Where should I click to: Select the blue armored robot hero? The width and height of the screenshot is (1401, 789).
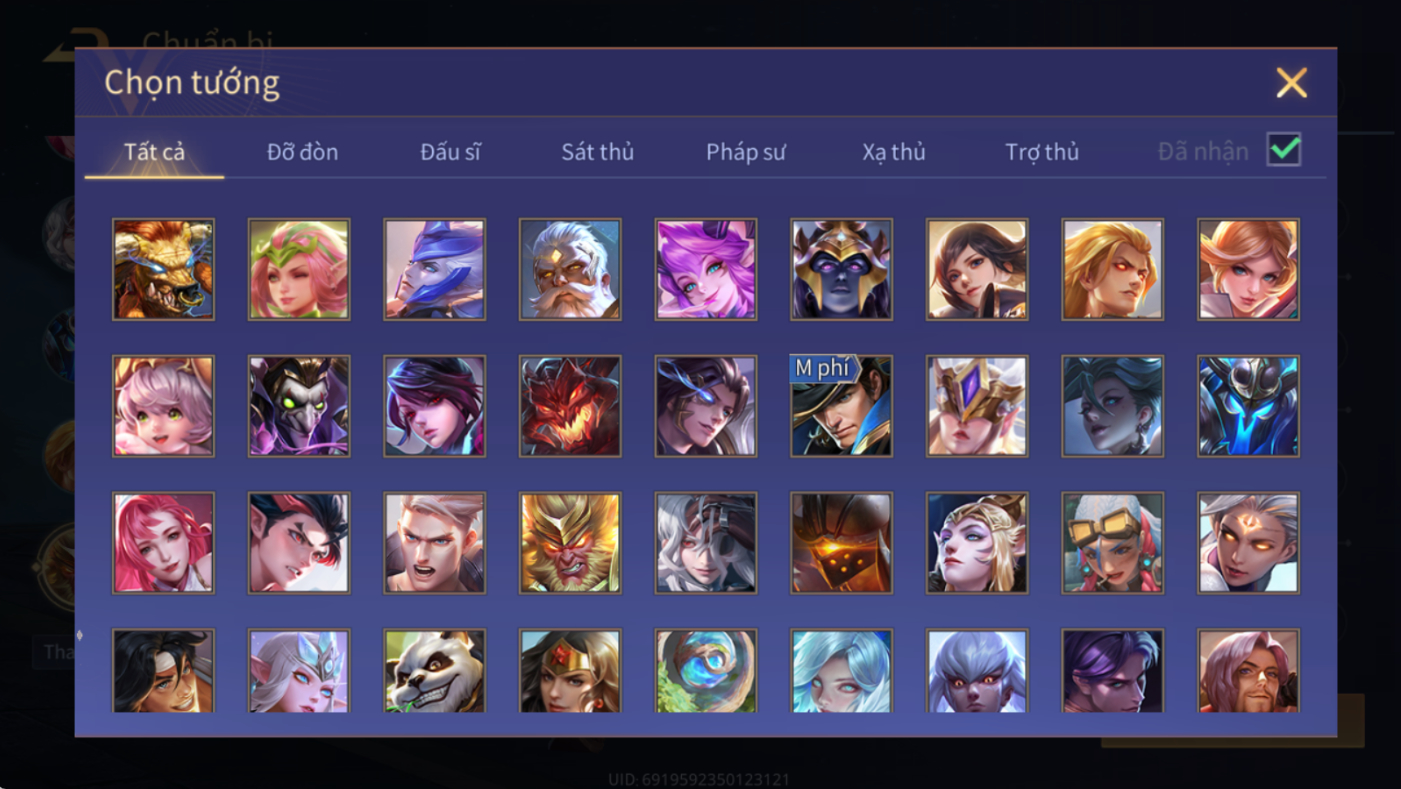pyautogui.click(x=1248, y=406)
